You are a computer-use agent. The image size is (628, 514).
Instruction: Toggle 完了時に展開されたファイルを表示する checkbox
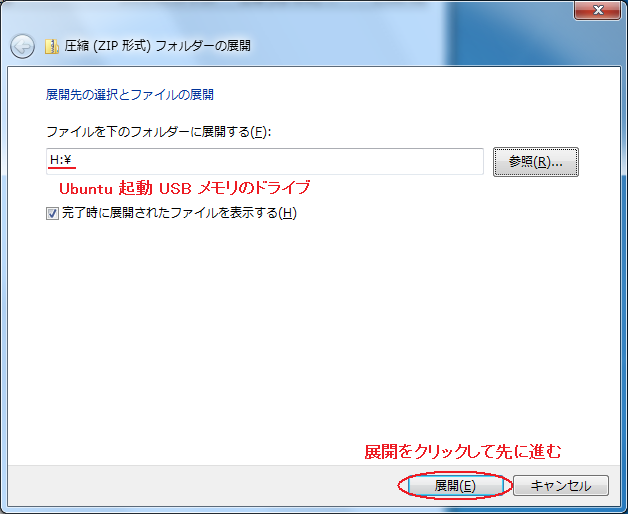coord(52,213)
